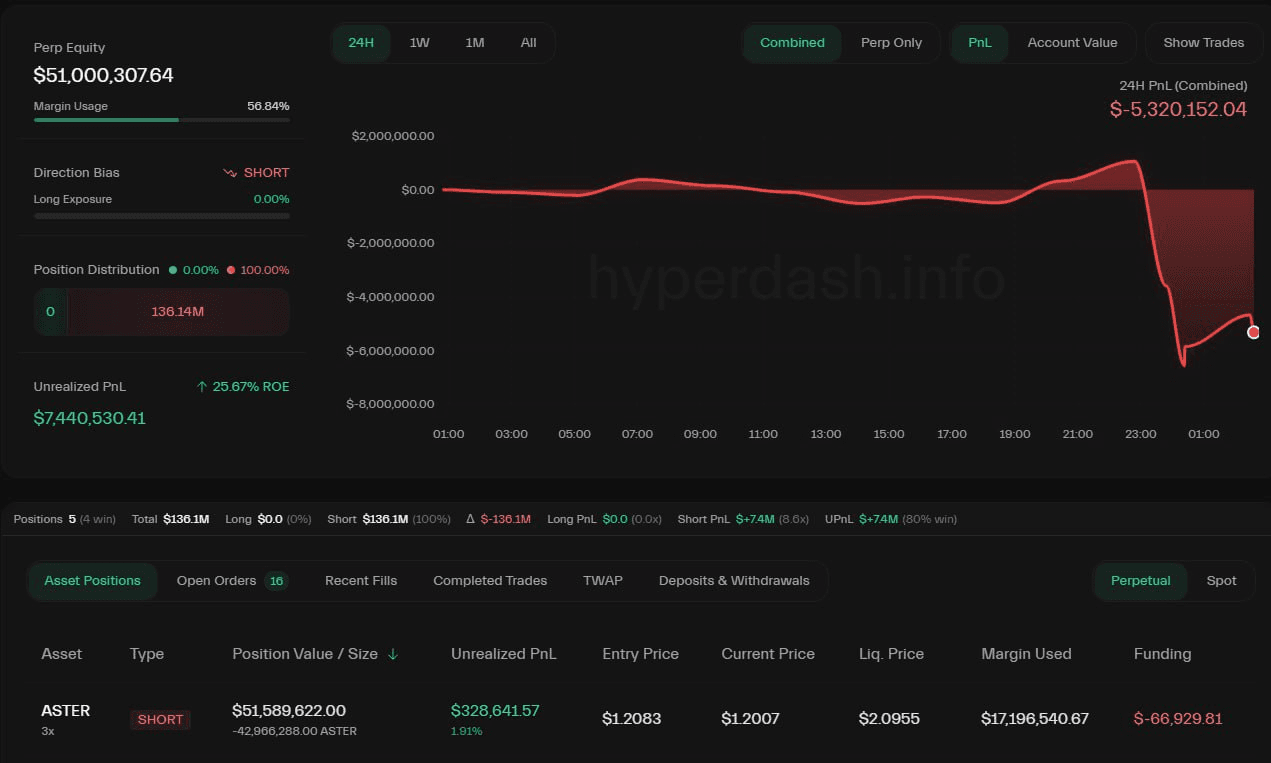Click the sort arrow beside Position Value / Size
1271x763 pixels.
tap(393, 654)
